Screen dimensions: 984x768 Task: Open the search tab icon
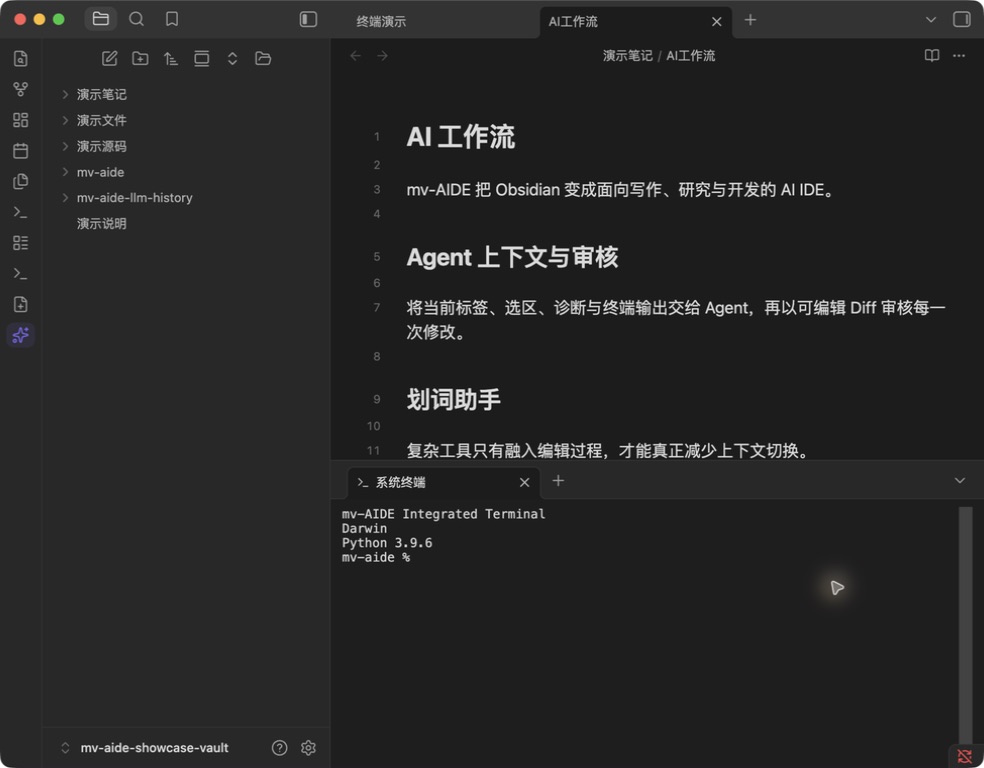tap(136, 19)
